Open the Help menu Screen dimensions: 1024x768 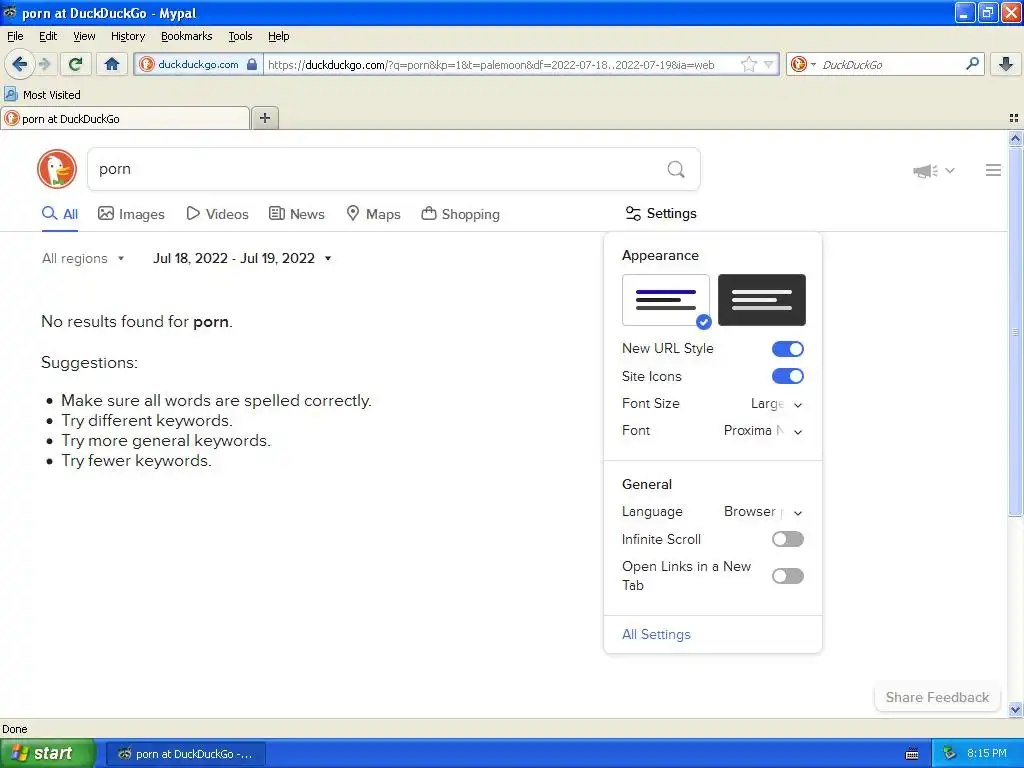click(279, 36)
